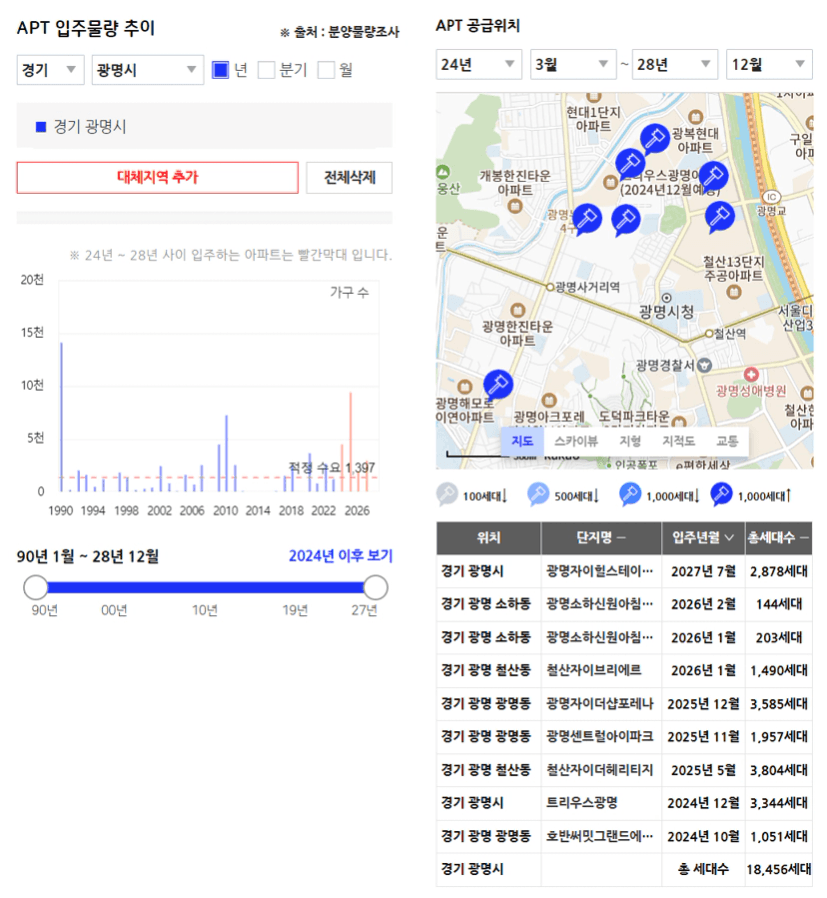The image size is (827, 898).
Task: Open the 3월 start-month dropdown
Action: tap(573, 64)
